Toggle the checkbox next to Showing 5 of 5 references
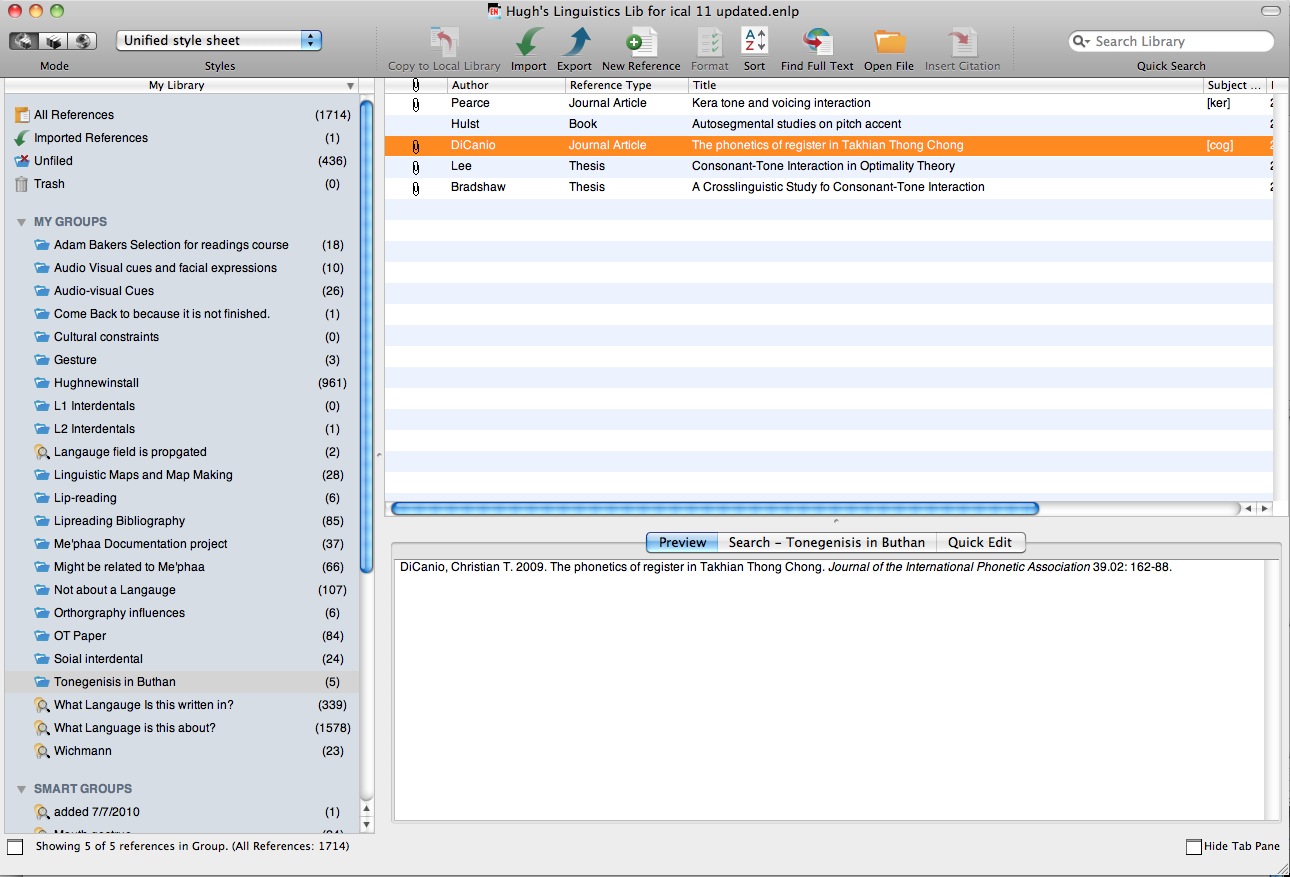This screenshot has height=877, width=1290. pos(15,846)
